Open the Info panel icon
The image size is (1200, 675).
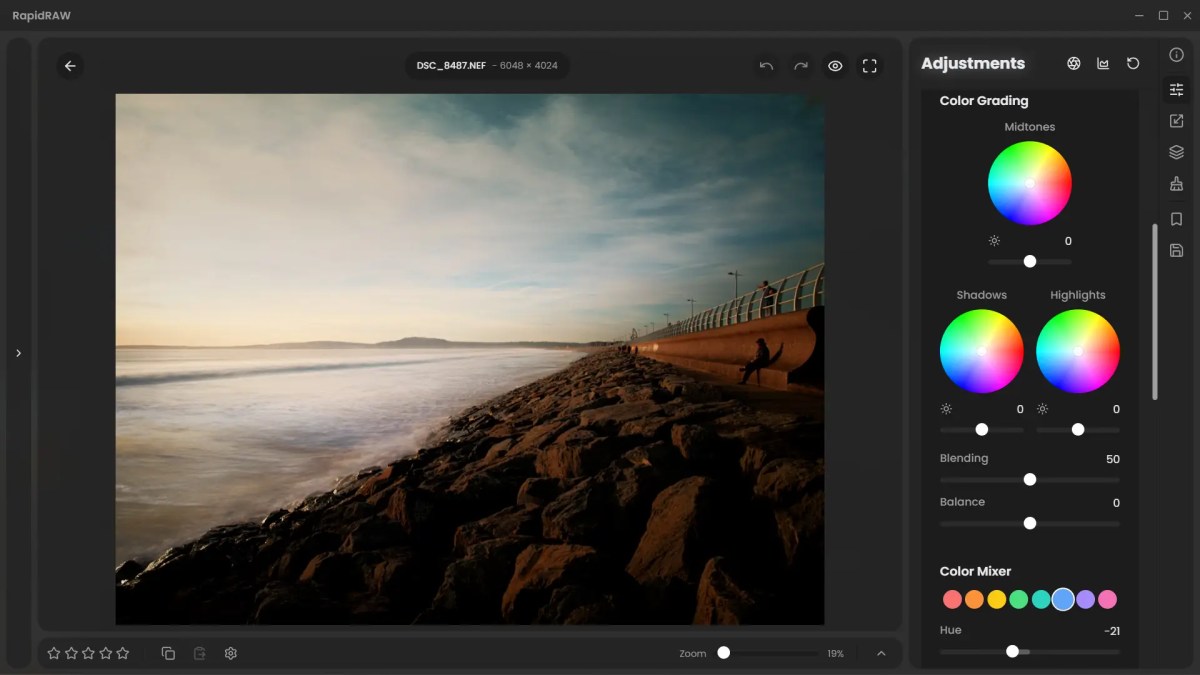click(x=1176, y=56)
